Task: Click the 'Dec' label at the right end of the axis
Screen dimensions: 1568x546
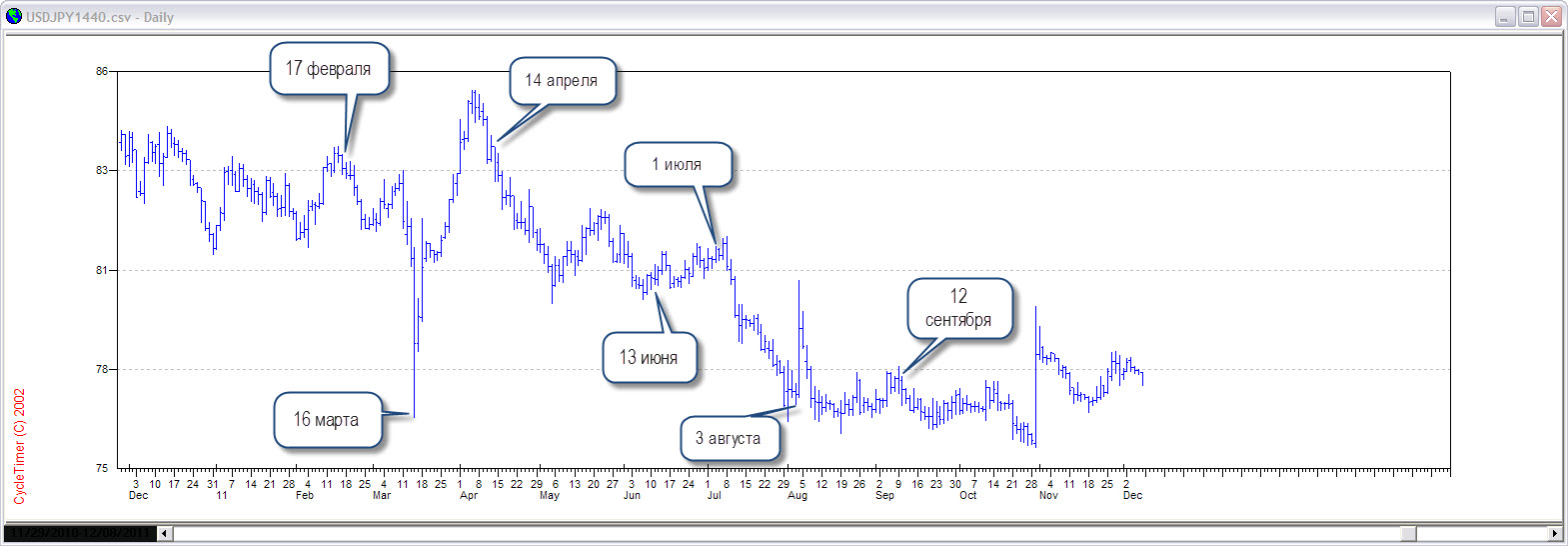Action: click(x=1132, y=496)
